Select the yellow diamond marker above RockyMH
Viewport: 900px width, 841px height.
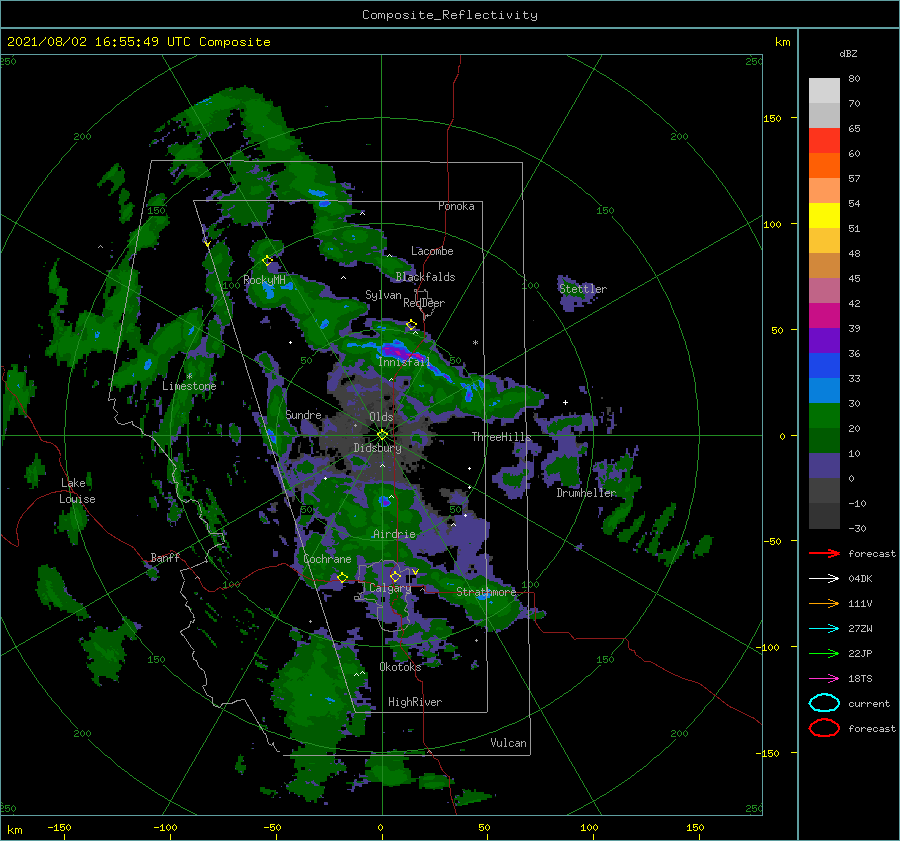click(x=267, y=261)
